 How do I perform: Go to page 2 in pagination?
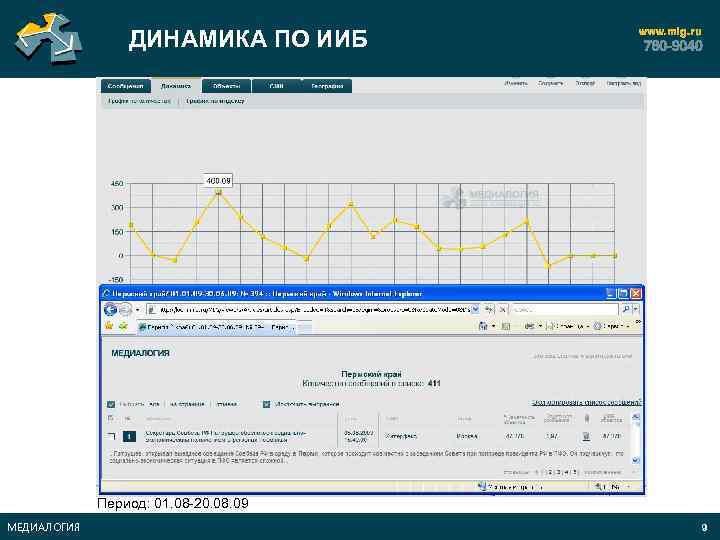coord(551,472)
